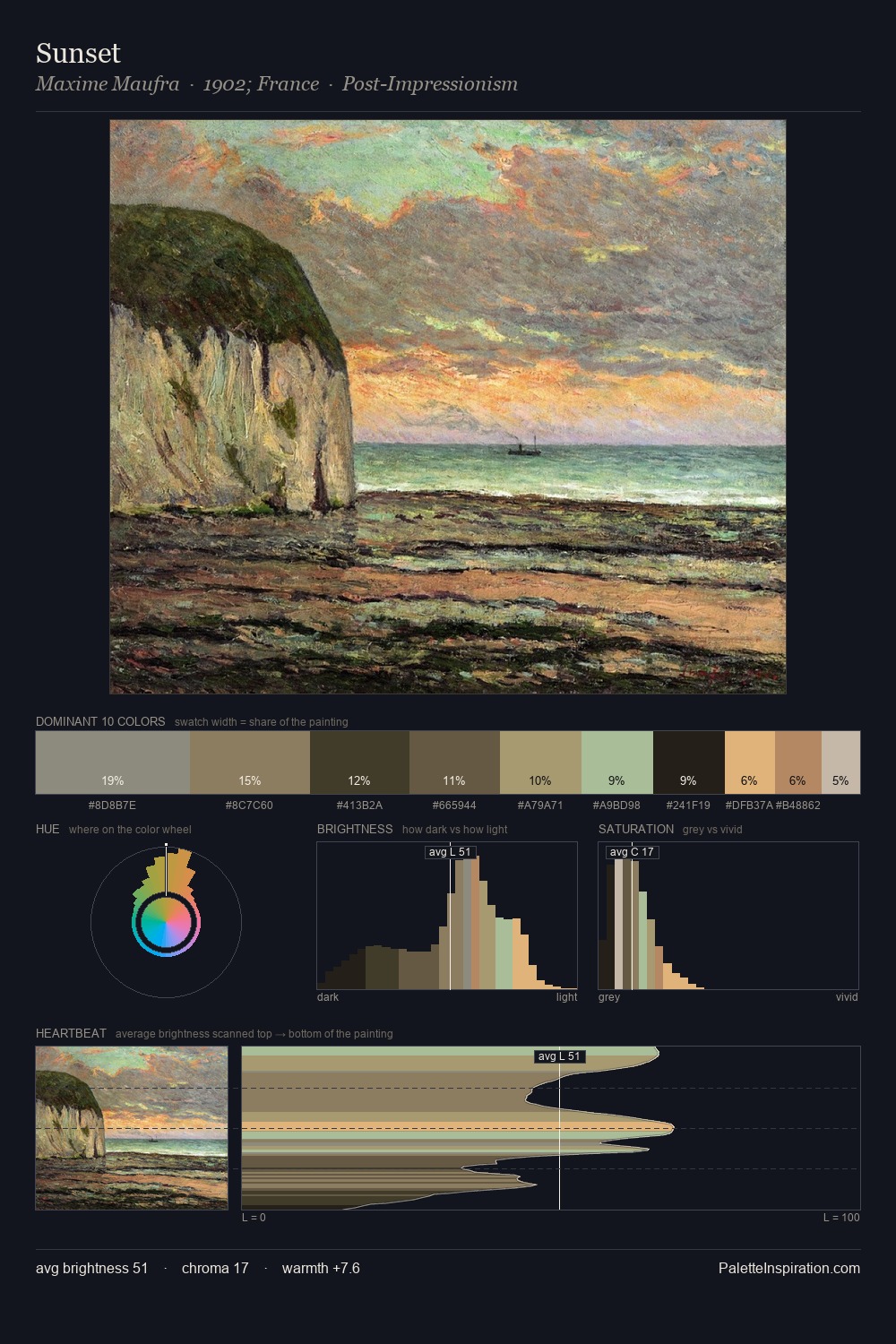This screenshot has height=1344, width=896.
Task: Select the 11% swatch #665944
Action: pos(454,762)
